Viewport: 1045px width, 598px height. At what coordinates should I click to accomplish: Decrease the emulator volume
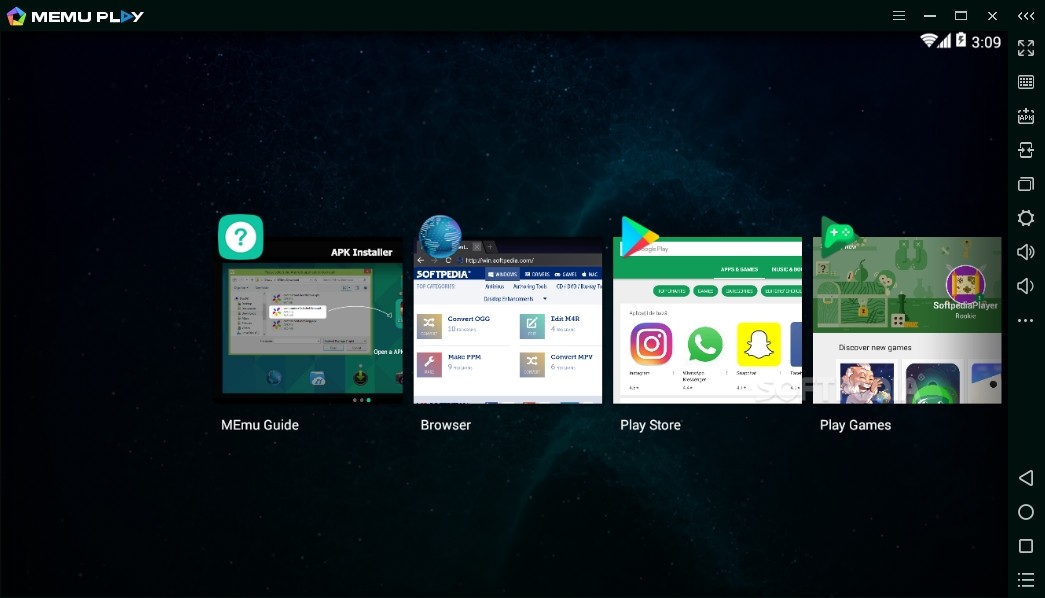(1025, 286)
